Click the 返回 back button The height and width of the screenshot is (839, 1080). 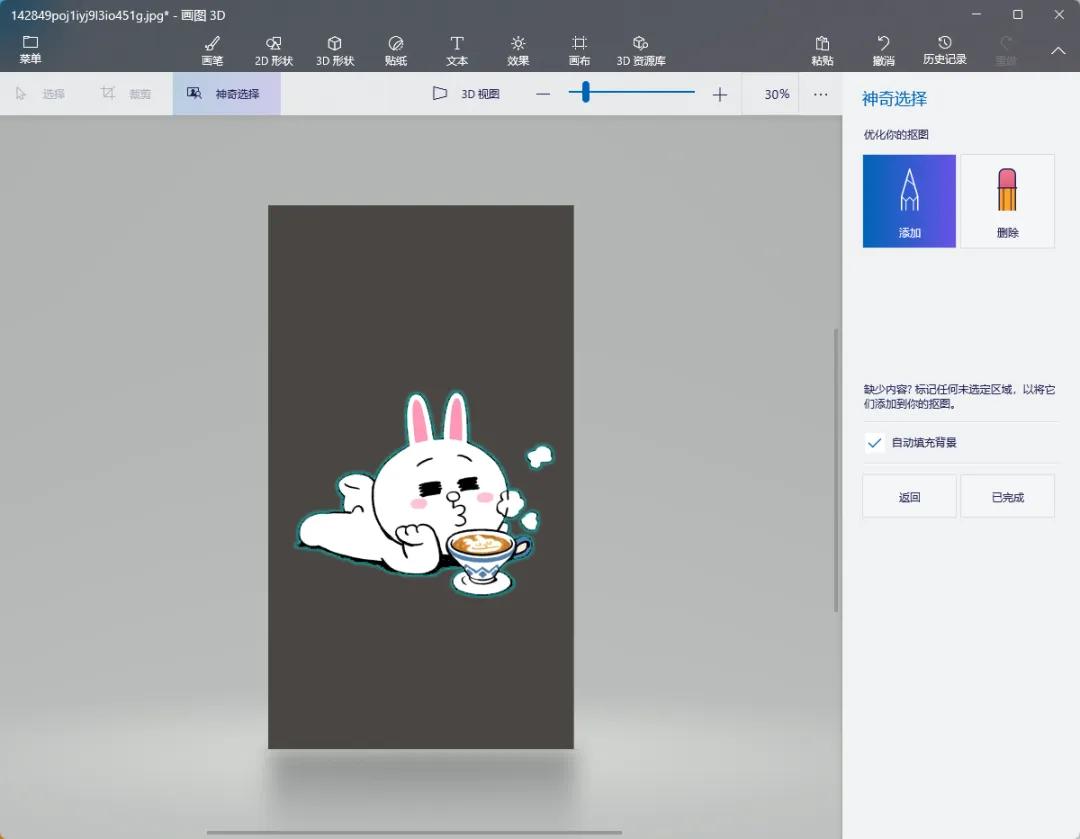click(x=909, y=497)
